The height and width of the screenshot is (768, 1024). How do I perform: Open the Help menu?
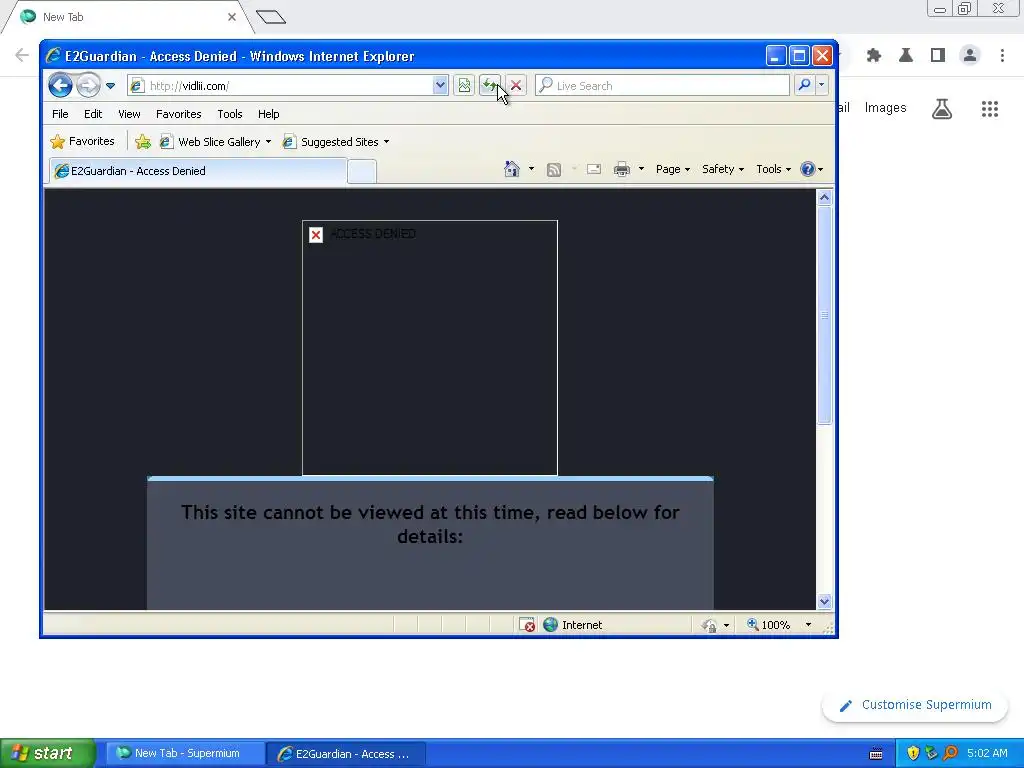click(268, 114)
